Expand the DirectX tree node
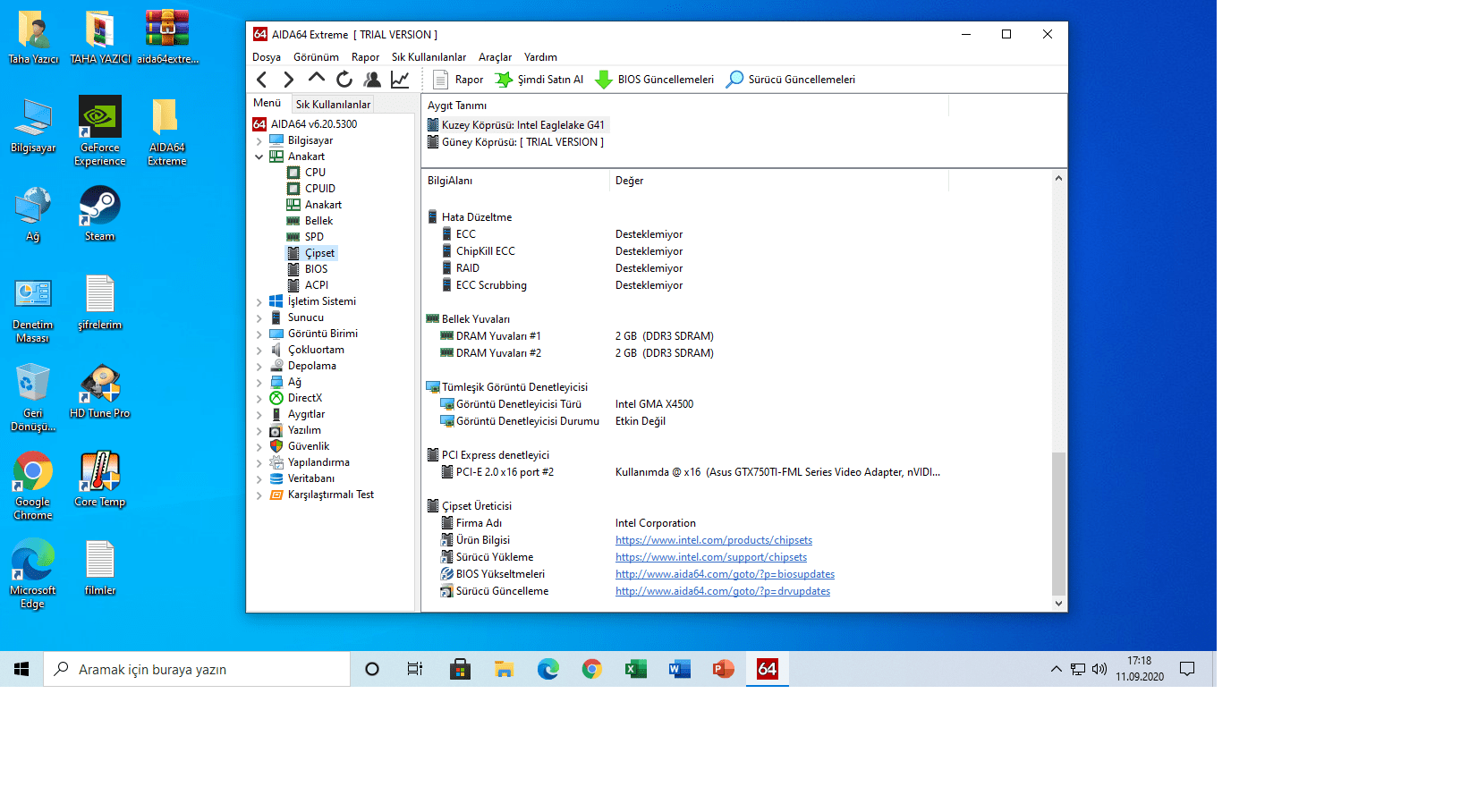Viewport: 1460px width, 812px height. coord(259,399)
